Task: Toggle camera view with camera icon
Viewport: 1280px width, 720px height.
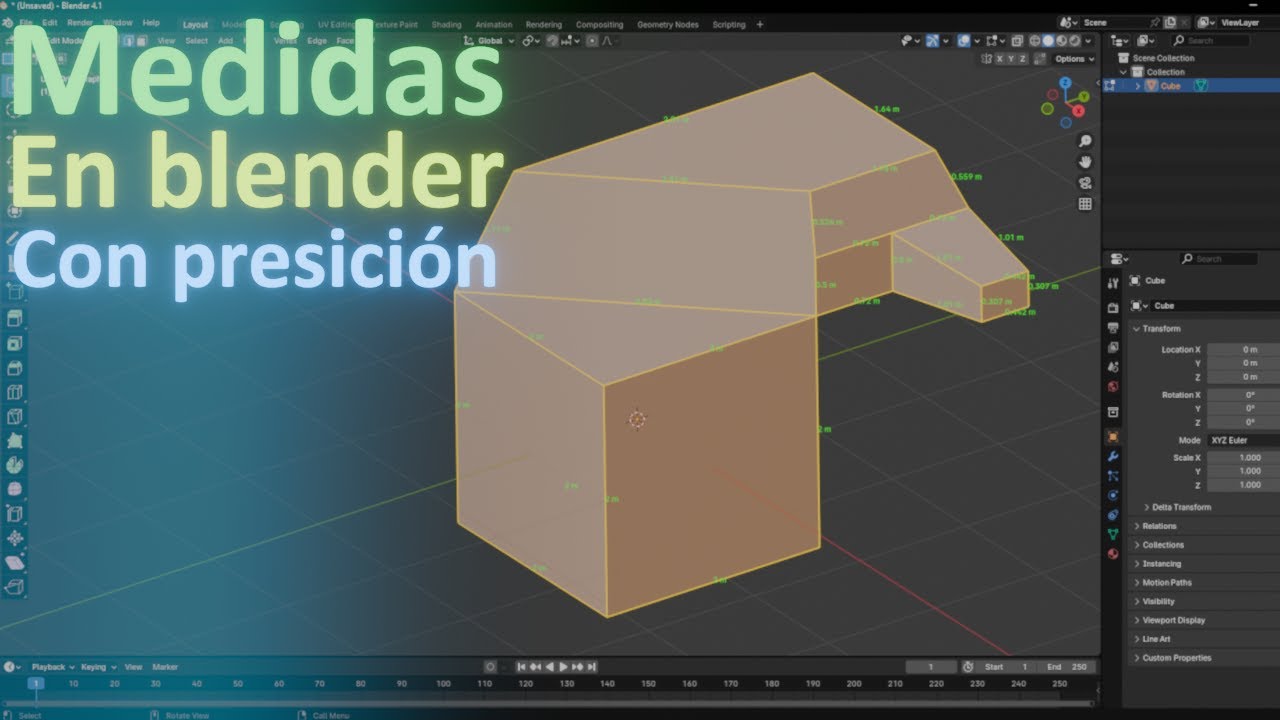Action: coord(1085,183)
